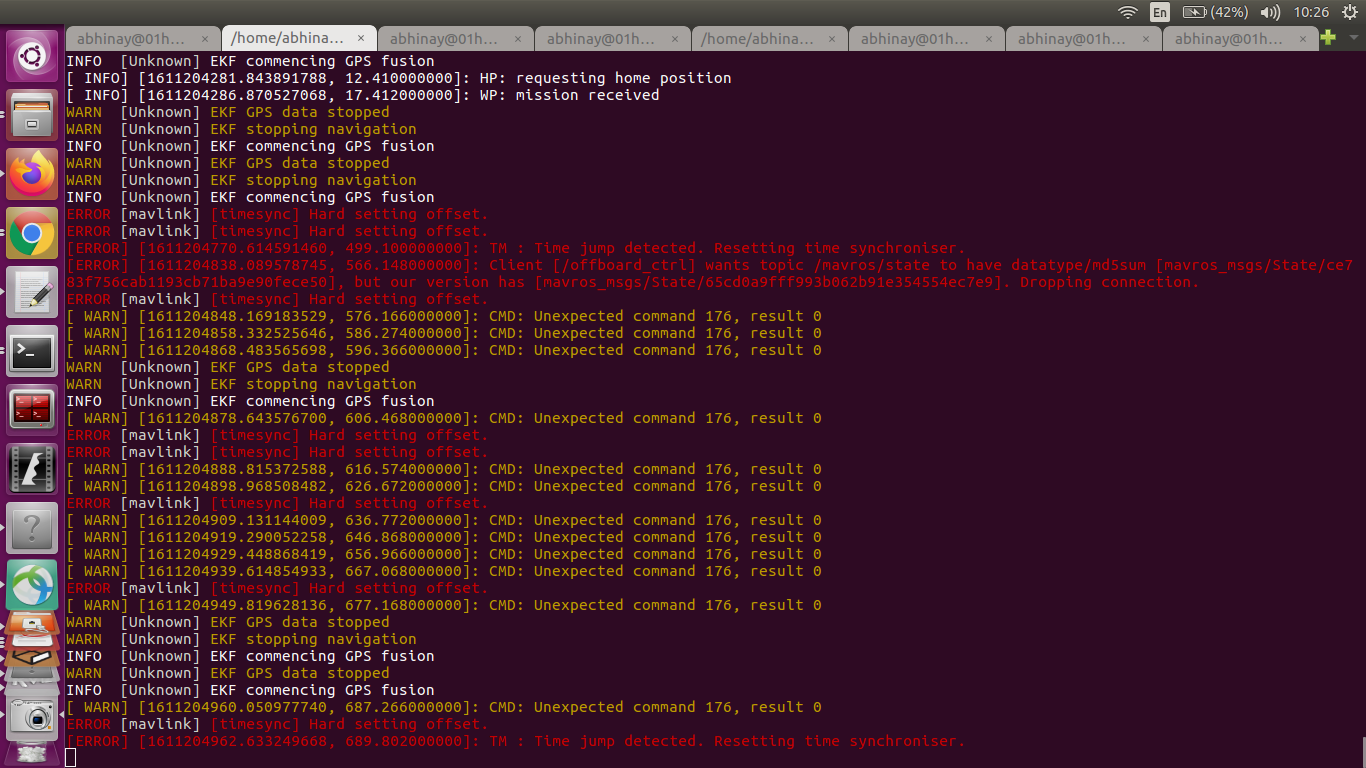Click the black Terminal launcher icon

pos(32,351)
